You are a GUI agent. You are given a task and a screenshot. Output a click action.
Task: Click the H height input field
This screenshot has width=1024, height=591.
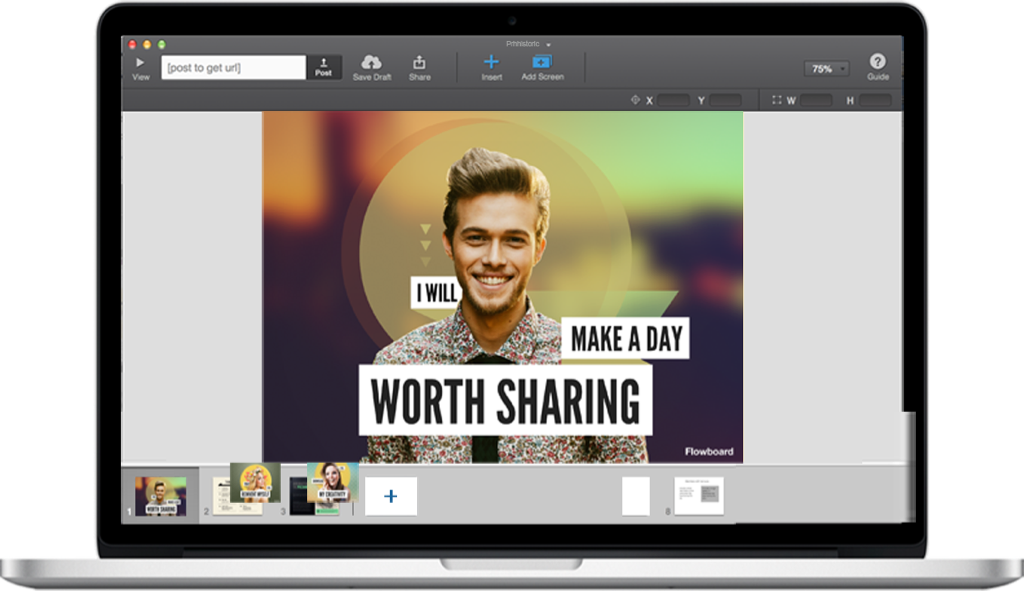[x=874, y=100]
